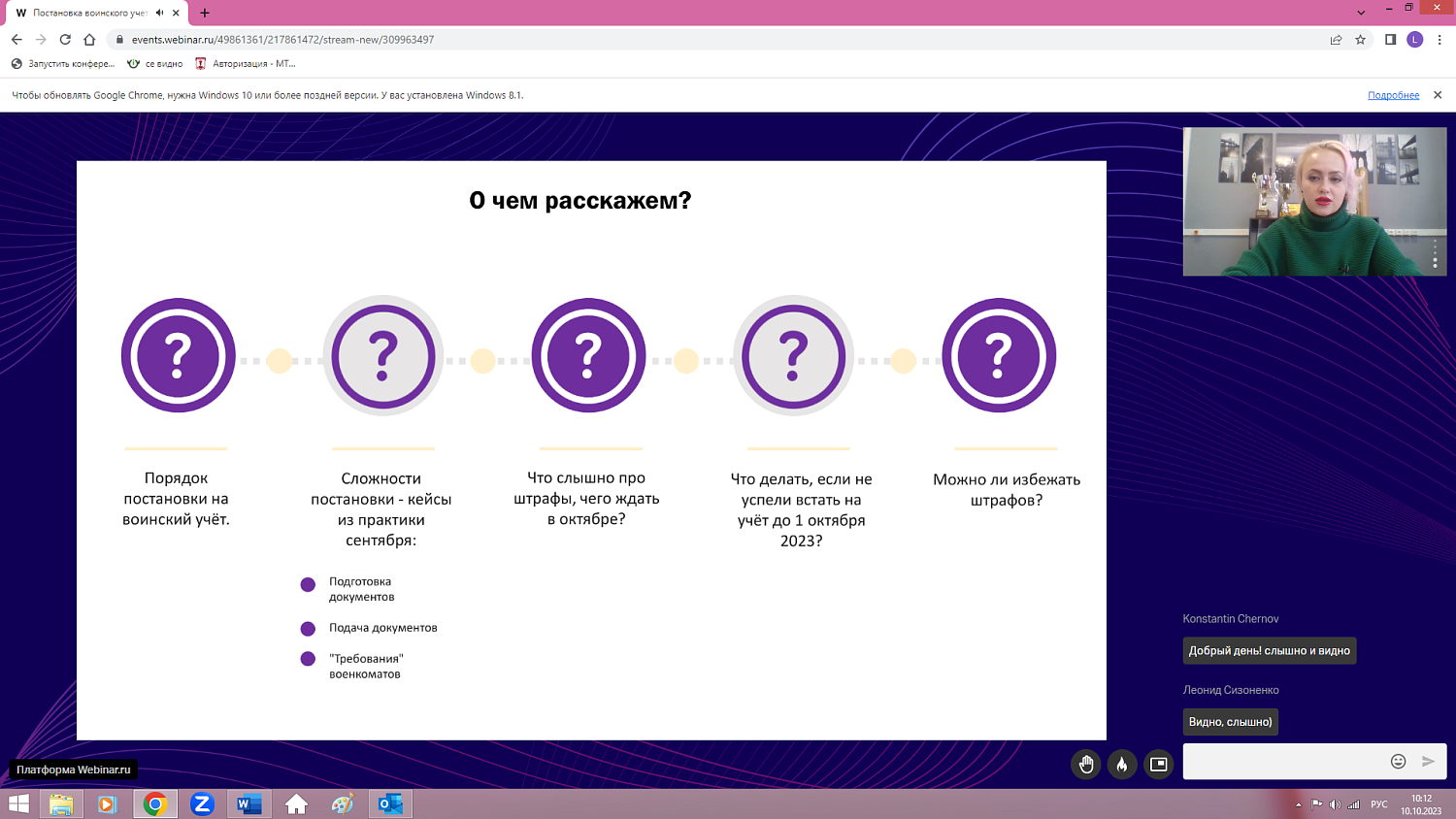Image resolution: width=1456 pixels, height=819 pixels.
Task: Dismiss the Chrome update notification bar
Action: [x=1438, y=95]
